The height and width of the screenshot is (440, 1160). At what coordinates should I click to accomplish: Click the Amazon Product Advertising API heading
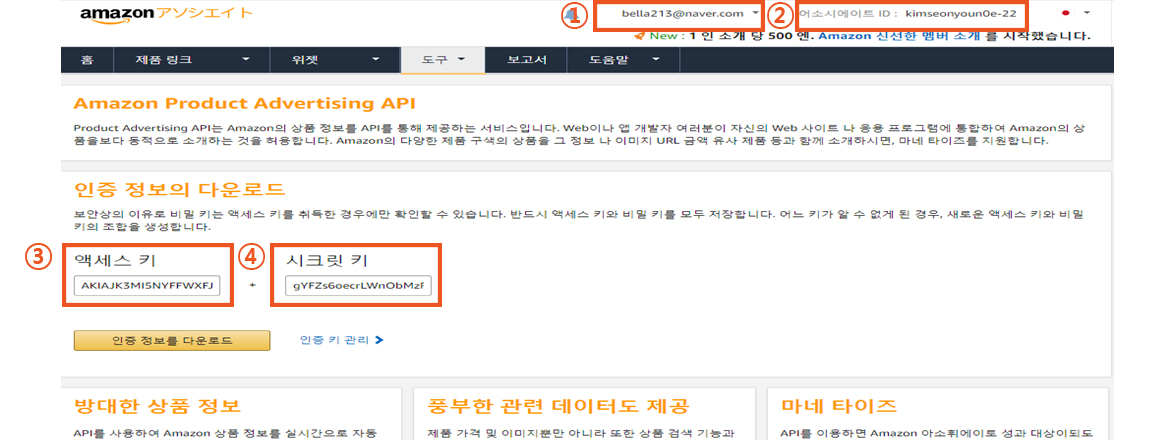tap(244, 103)
